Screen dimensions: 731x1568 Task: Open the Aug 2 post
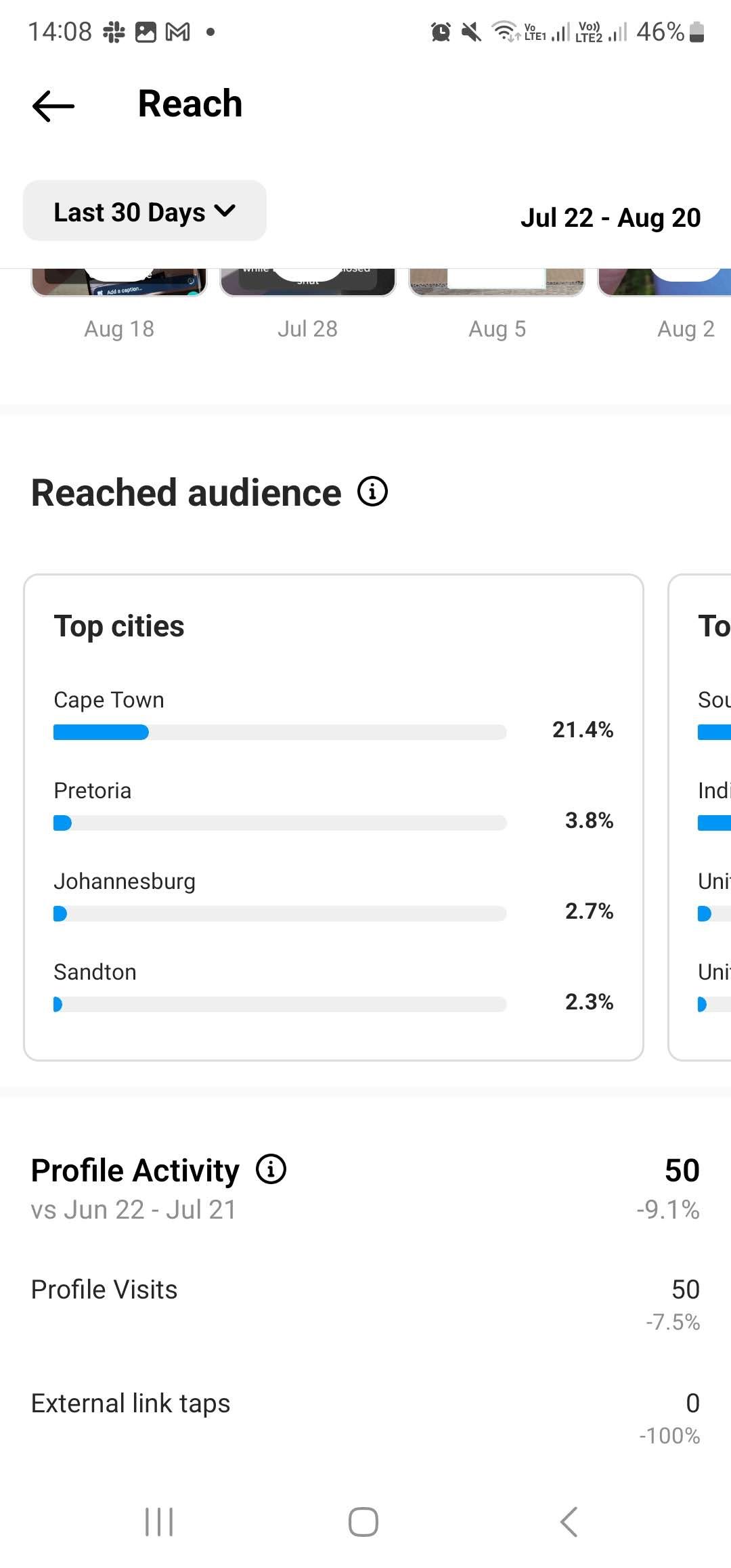[686, 278]
